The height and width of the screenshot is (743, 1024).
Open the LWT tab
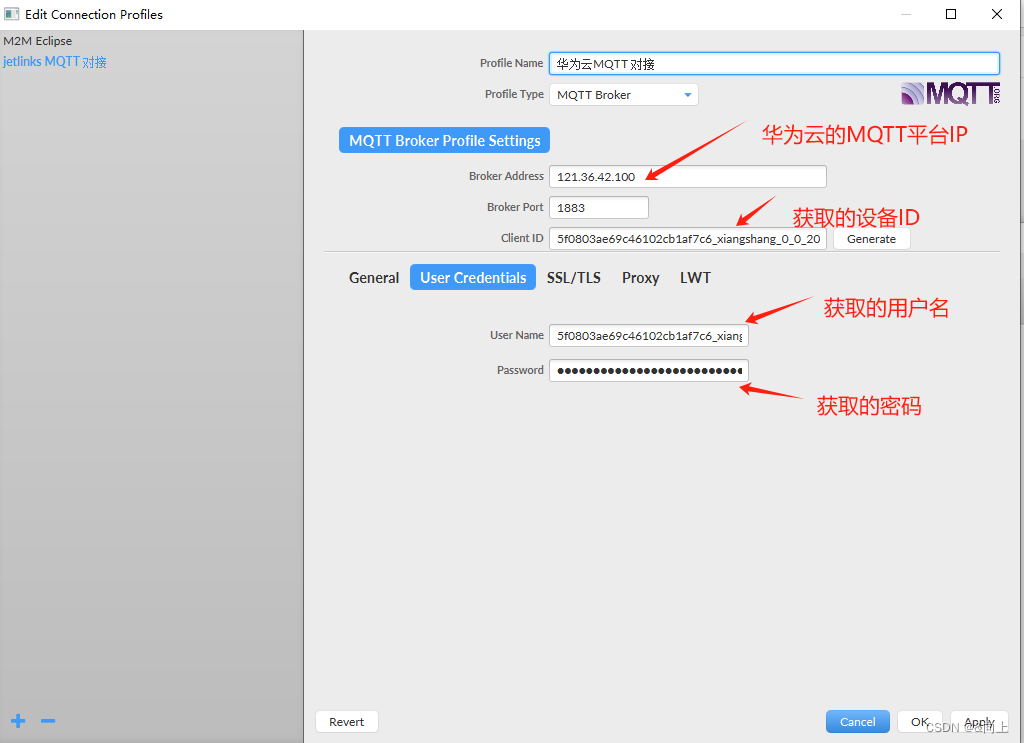(x=695, y=277)
